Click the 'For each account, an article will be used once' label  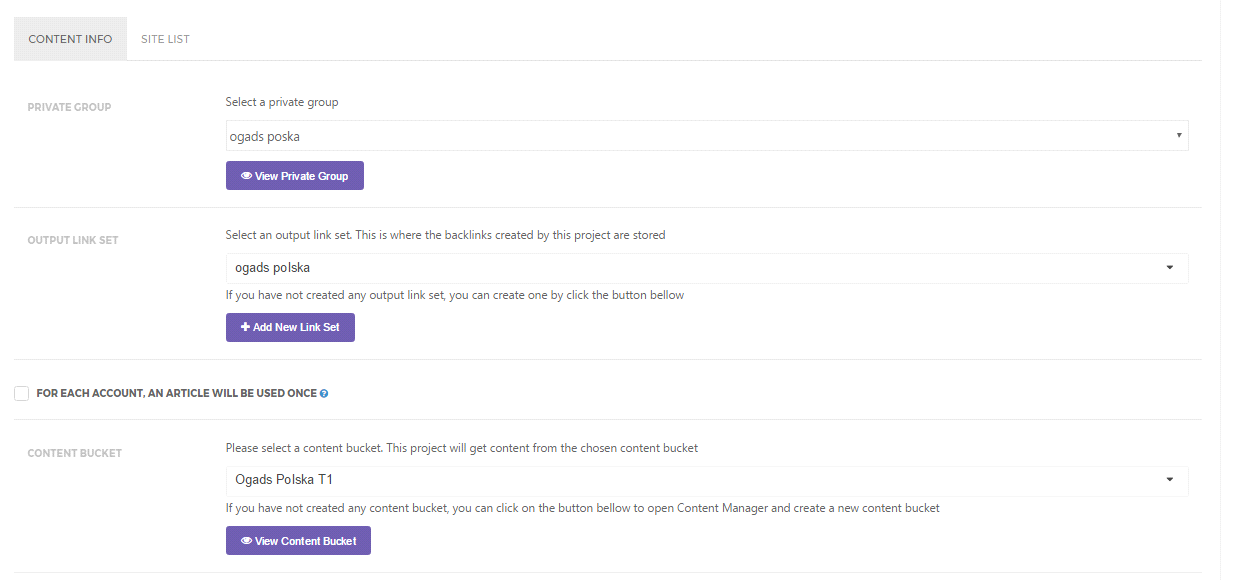176,394
